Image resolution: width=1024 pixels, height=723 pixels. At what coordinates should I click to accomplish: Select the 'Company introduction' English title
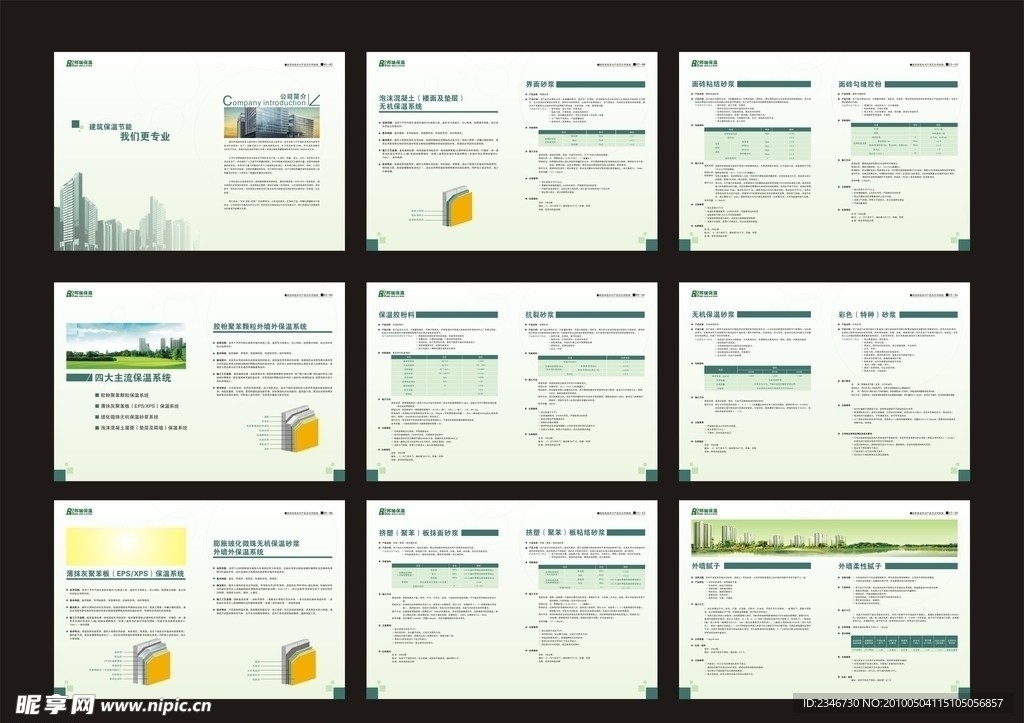point(264,101)
